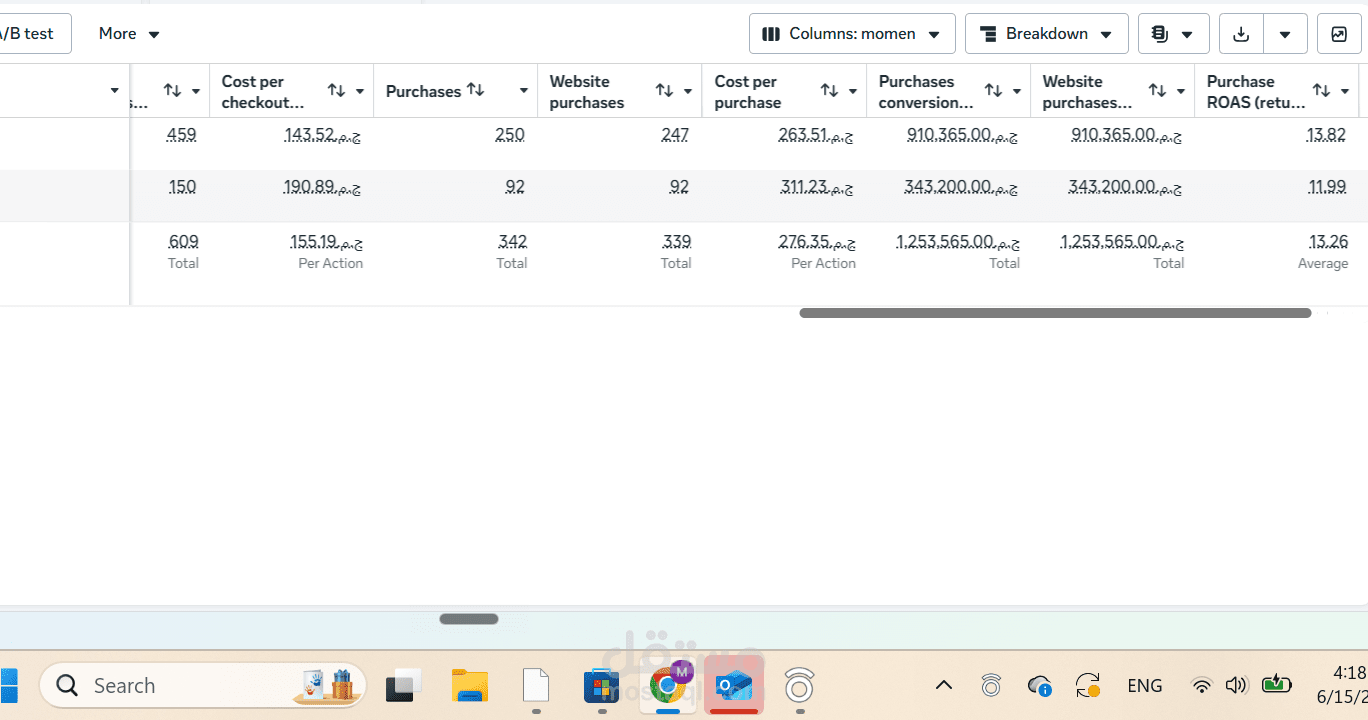Show hidden system tray icons

(x=943, y=686)
